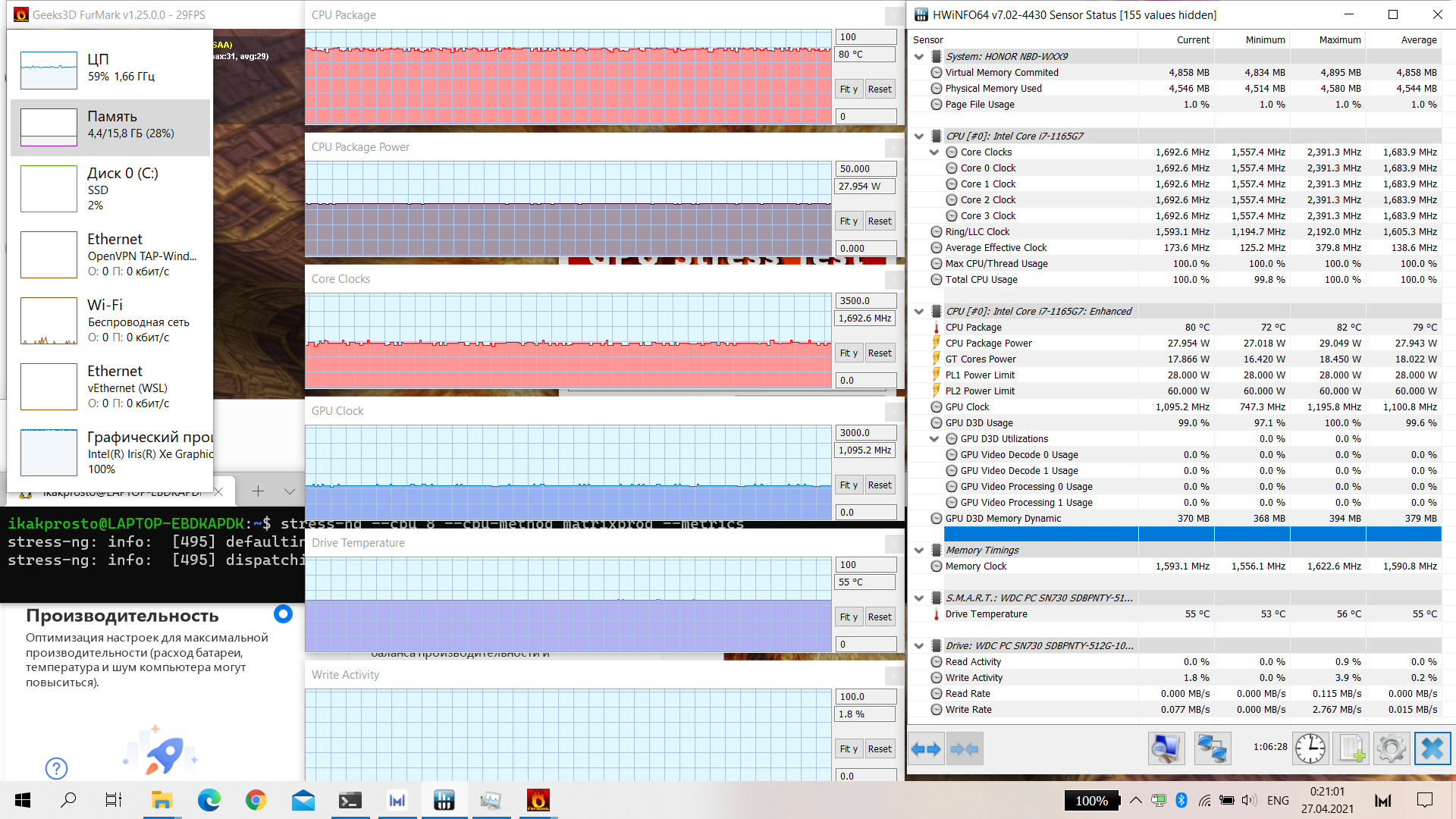Screen dimensions: 1456x819
Task: Click Fit y in Core Clocks graph
Action: coord(849,353)
